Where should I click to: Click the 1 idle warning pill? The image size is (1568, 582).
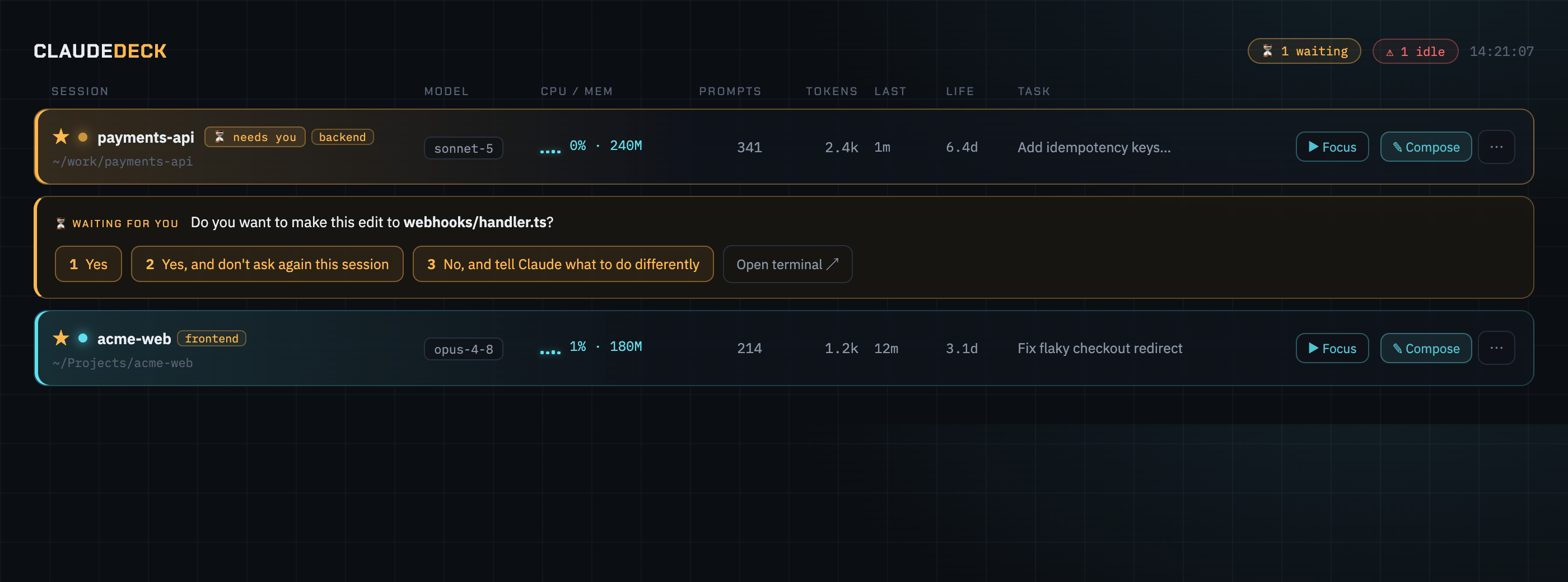1415,51
